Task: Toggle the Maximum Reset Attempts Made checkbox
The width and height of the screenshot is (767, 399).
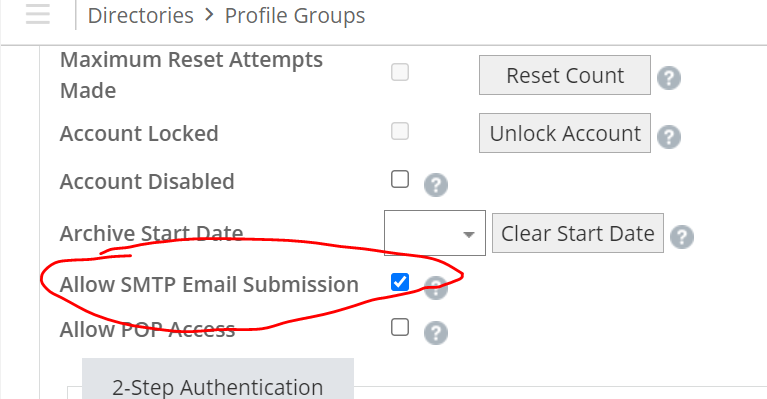Action: tap(400, 72)
